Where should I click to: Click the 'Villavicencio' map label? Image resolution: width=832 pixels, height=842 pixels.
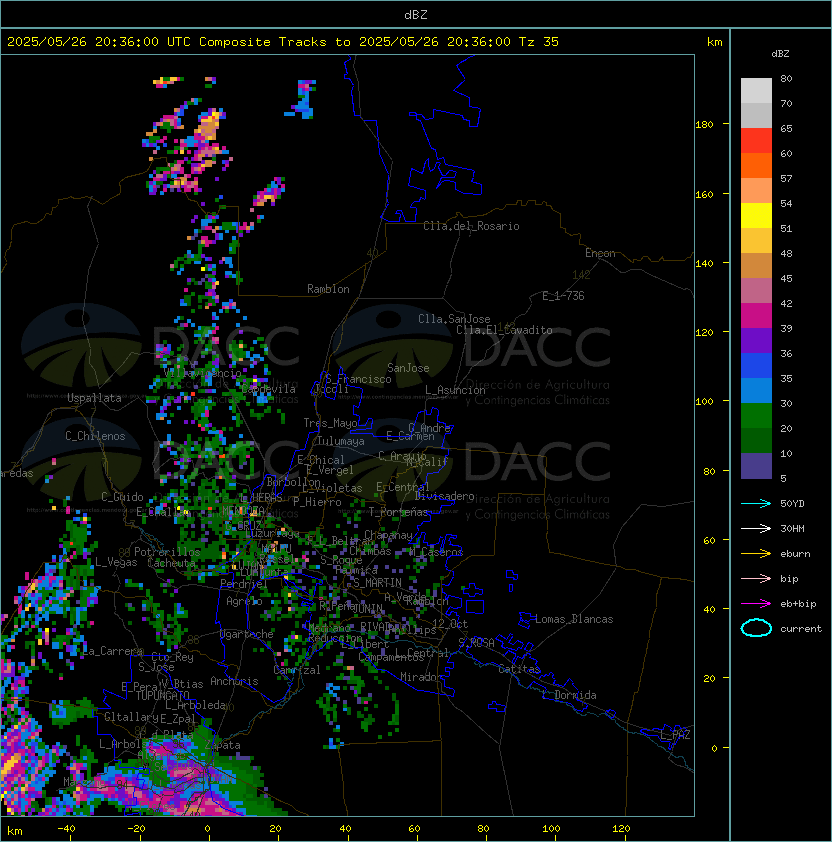pyautogui.click(x=202, y=373)
